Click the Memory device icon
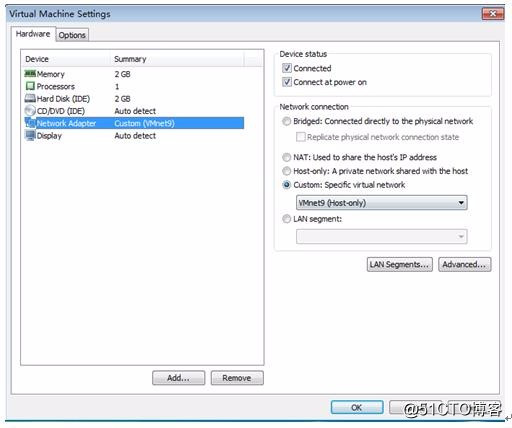 pos(30,74)
